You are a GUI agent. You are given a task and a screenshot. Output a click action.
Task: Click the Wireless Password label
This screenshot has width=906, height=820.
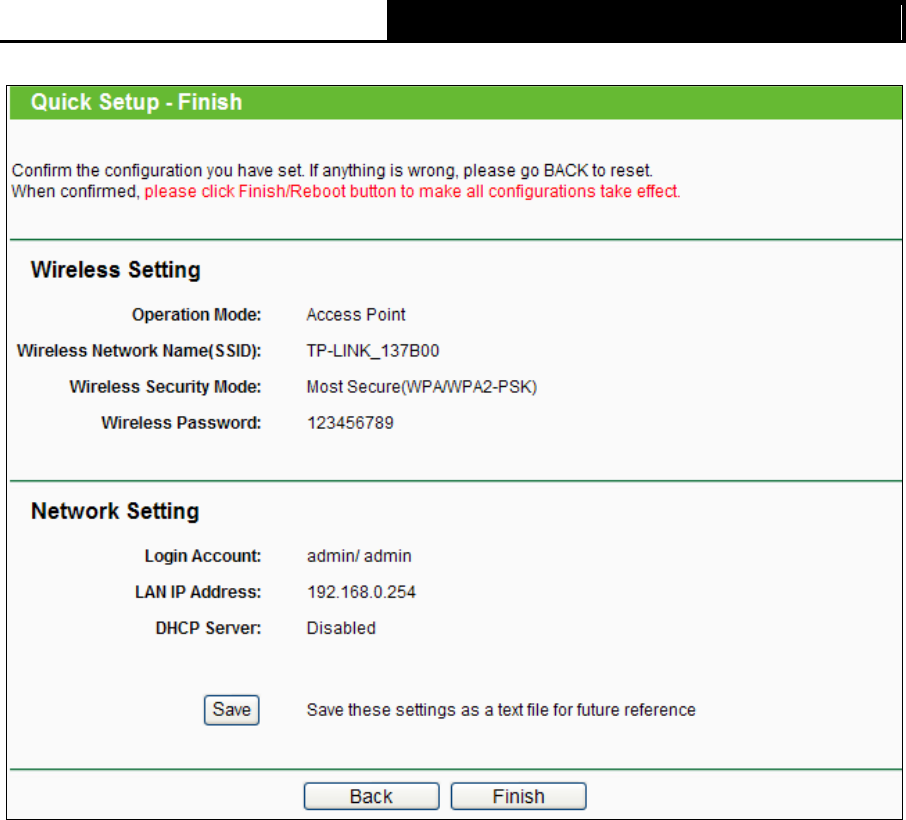[181, 423]
